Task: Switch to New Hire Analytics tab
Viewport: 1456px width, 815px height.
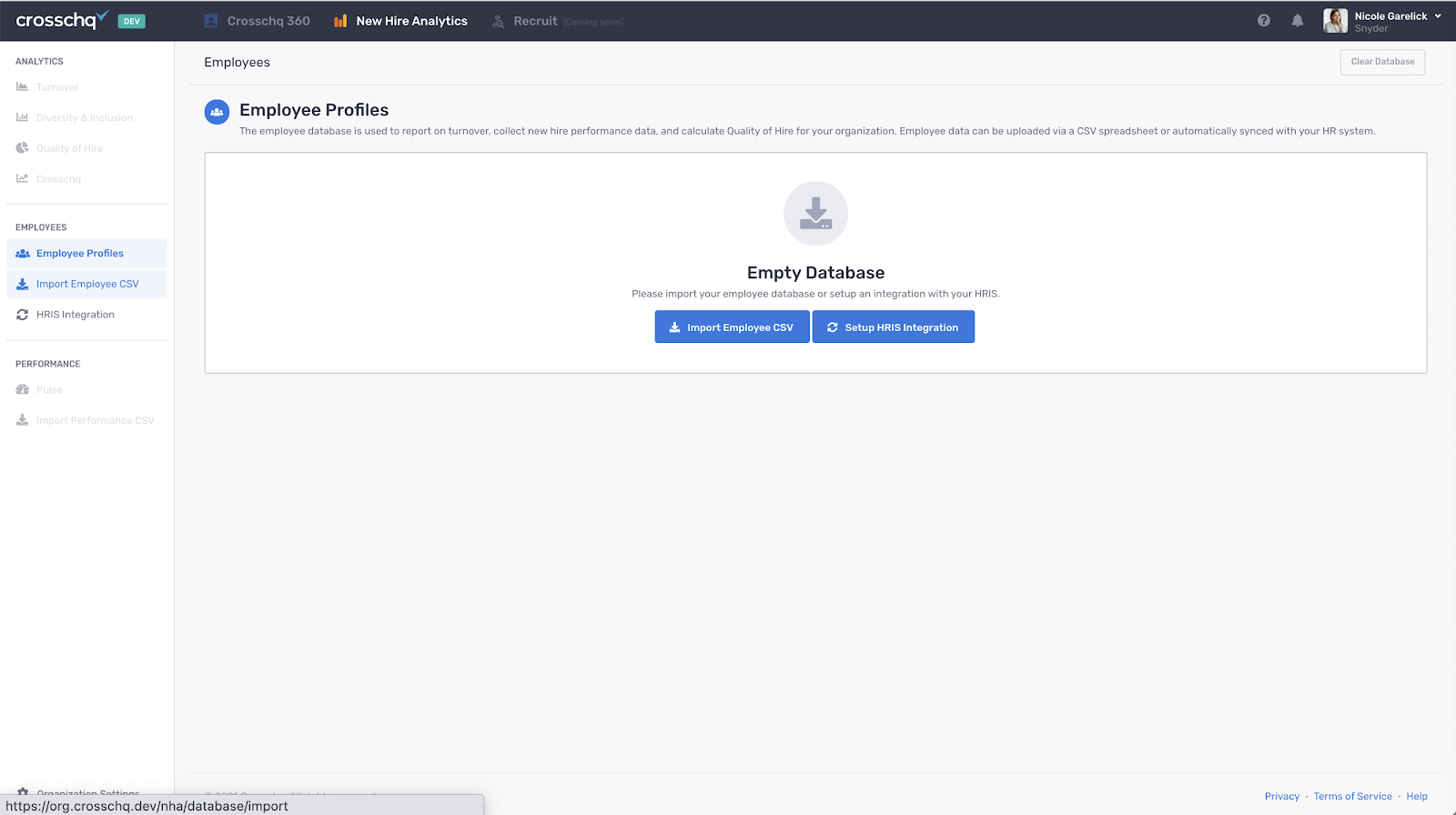Action: click(401, 21)
